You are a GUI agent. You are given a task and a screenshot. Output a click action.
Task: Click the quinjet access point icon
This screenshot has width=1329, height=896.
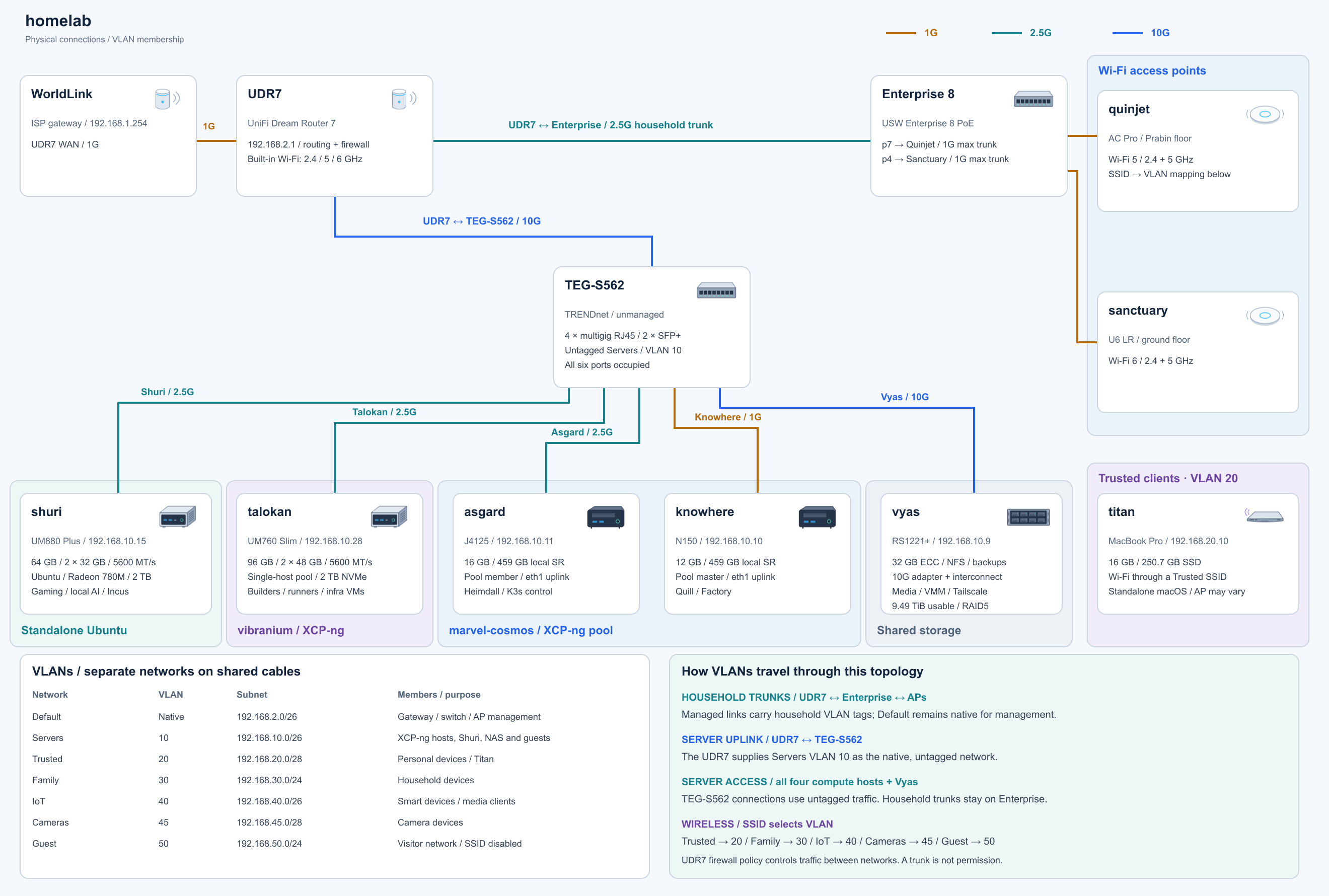1265,114
